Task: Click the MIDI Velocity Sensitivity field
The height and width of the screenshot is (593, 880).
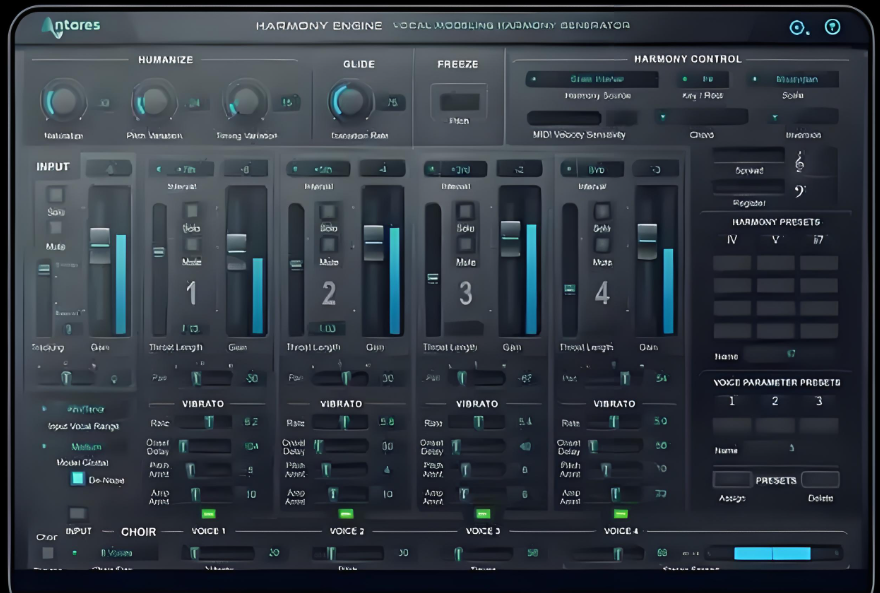Action: click(564, 118)
